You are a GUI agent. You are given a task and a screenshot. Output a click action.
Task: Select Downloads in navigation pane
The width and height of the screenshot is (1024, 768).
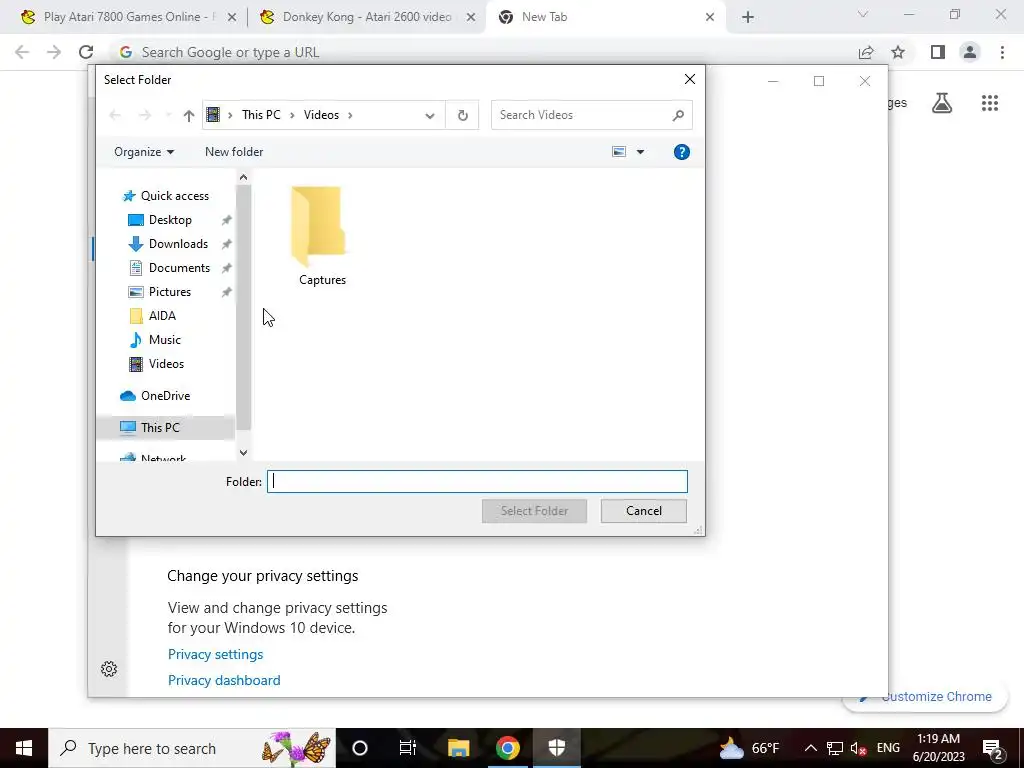[178, 244]
